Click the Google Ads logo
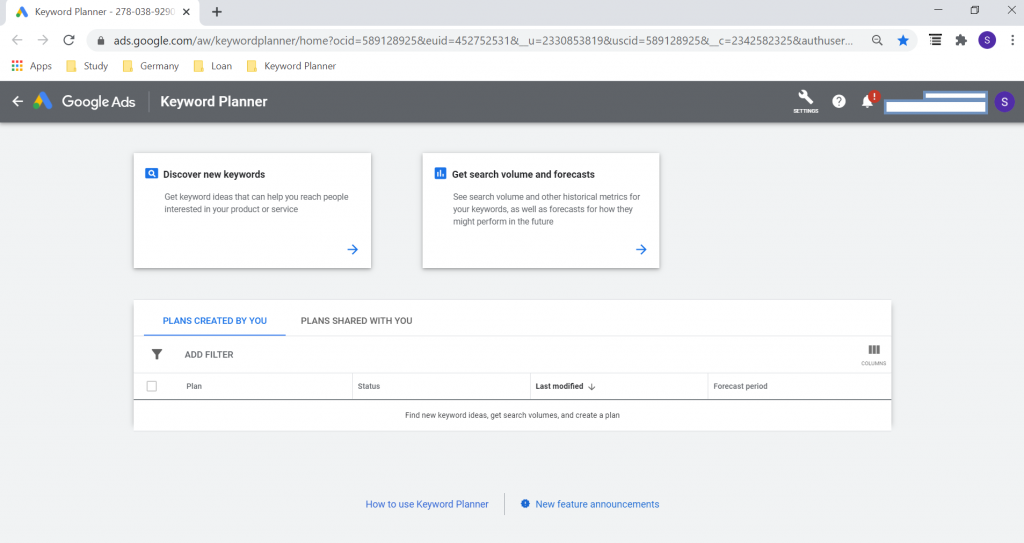 (85, 101)
